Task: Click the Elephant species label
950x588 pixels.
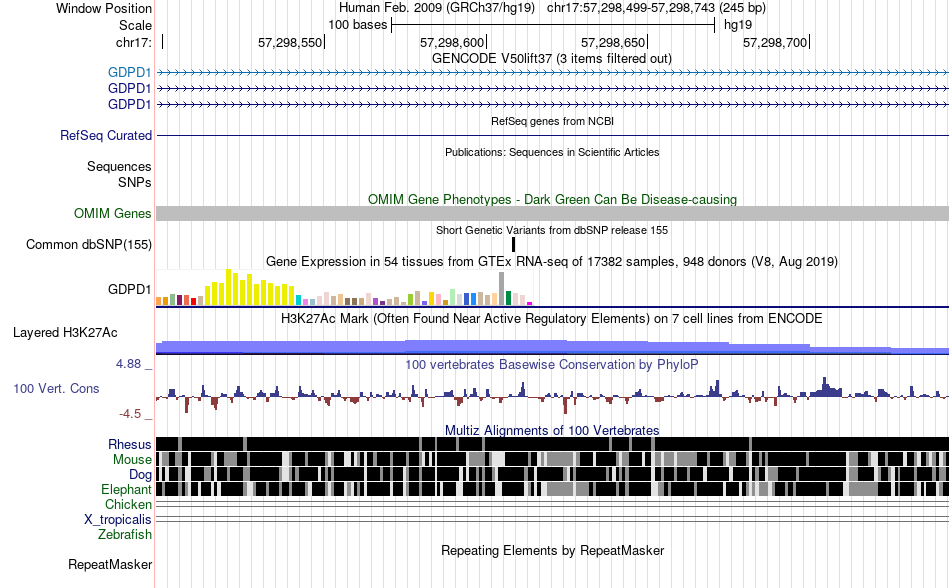Action: pyautogui.click(x=126, y=489)
